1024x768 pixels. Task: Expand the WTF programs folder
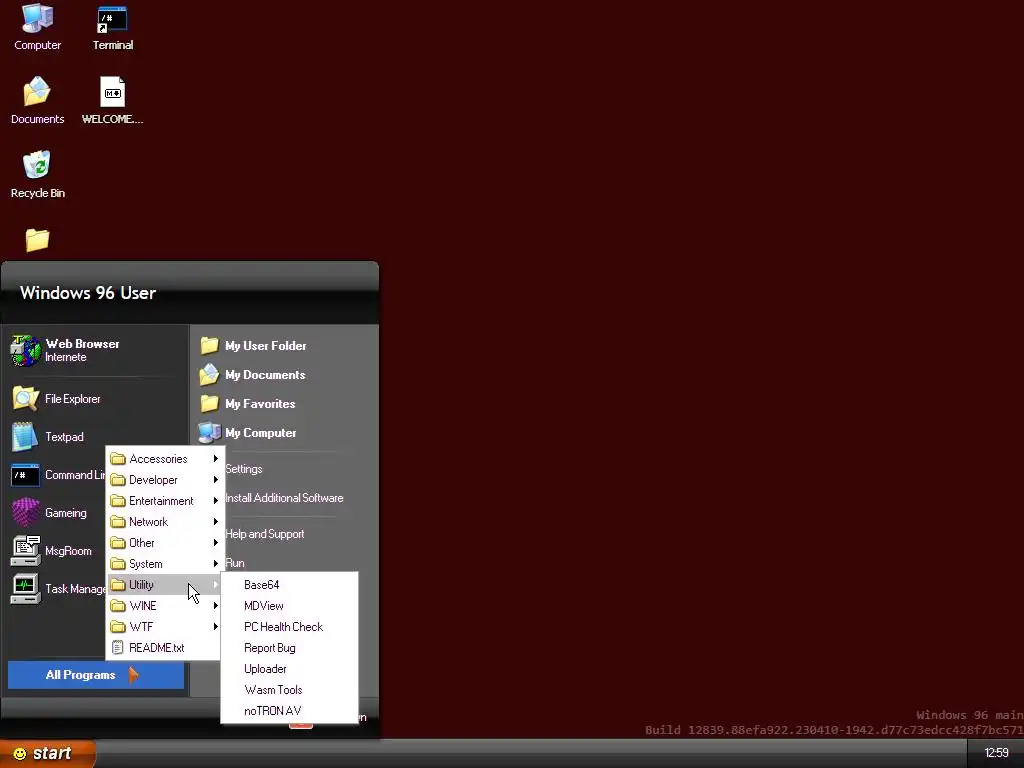coord(165,626)
